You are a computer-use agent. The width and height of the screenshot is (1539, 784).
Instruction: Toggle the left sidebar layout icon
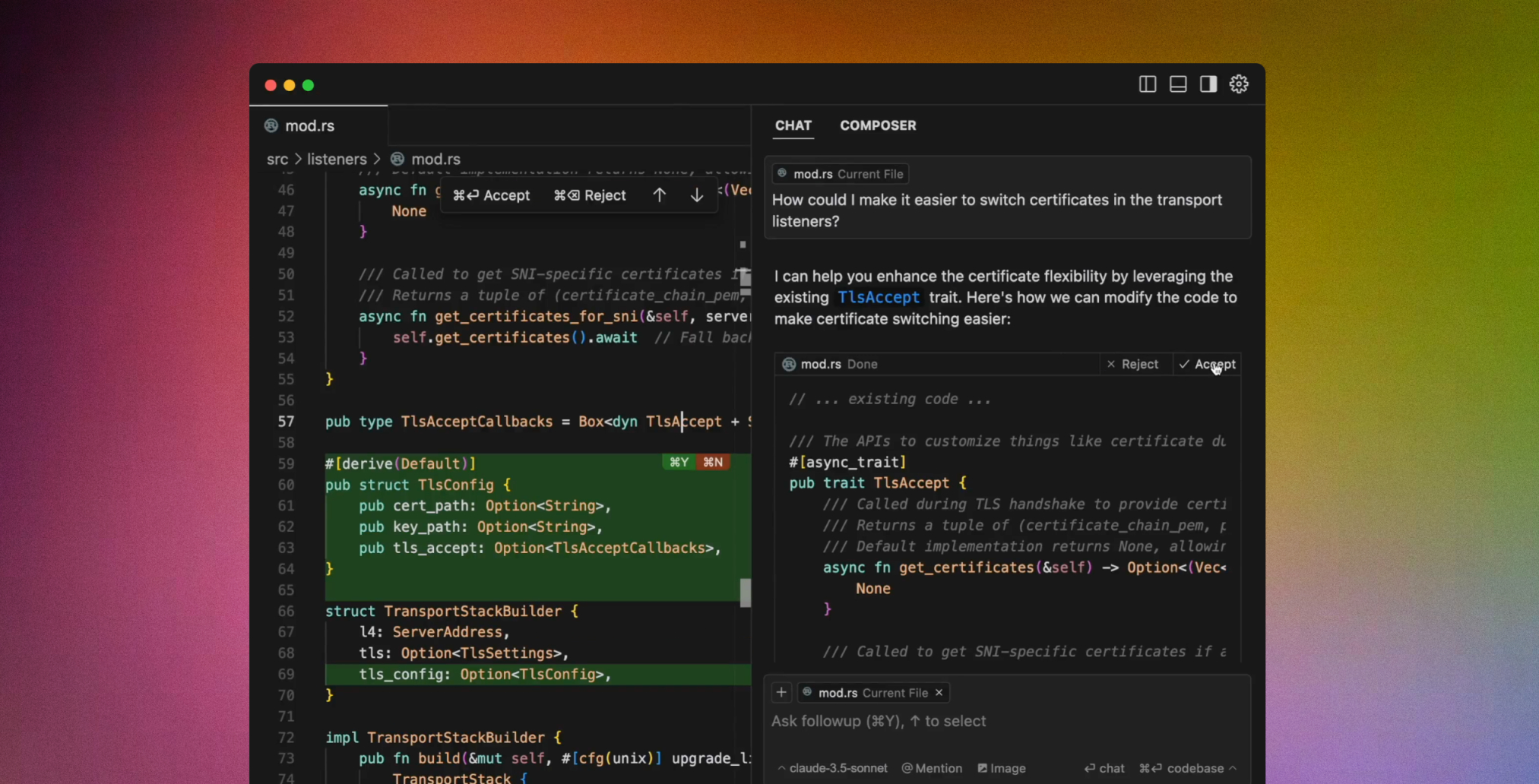tap(1148, 84)
